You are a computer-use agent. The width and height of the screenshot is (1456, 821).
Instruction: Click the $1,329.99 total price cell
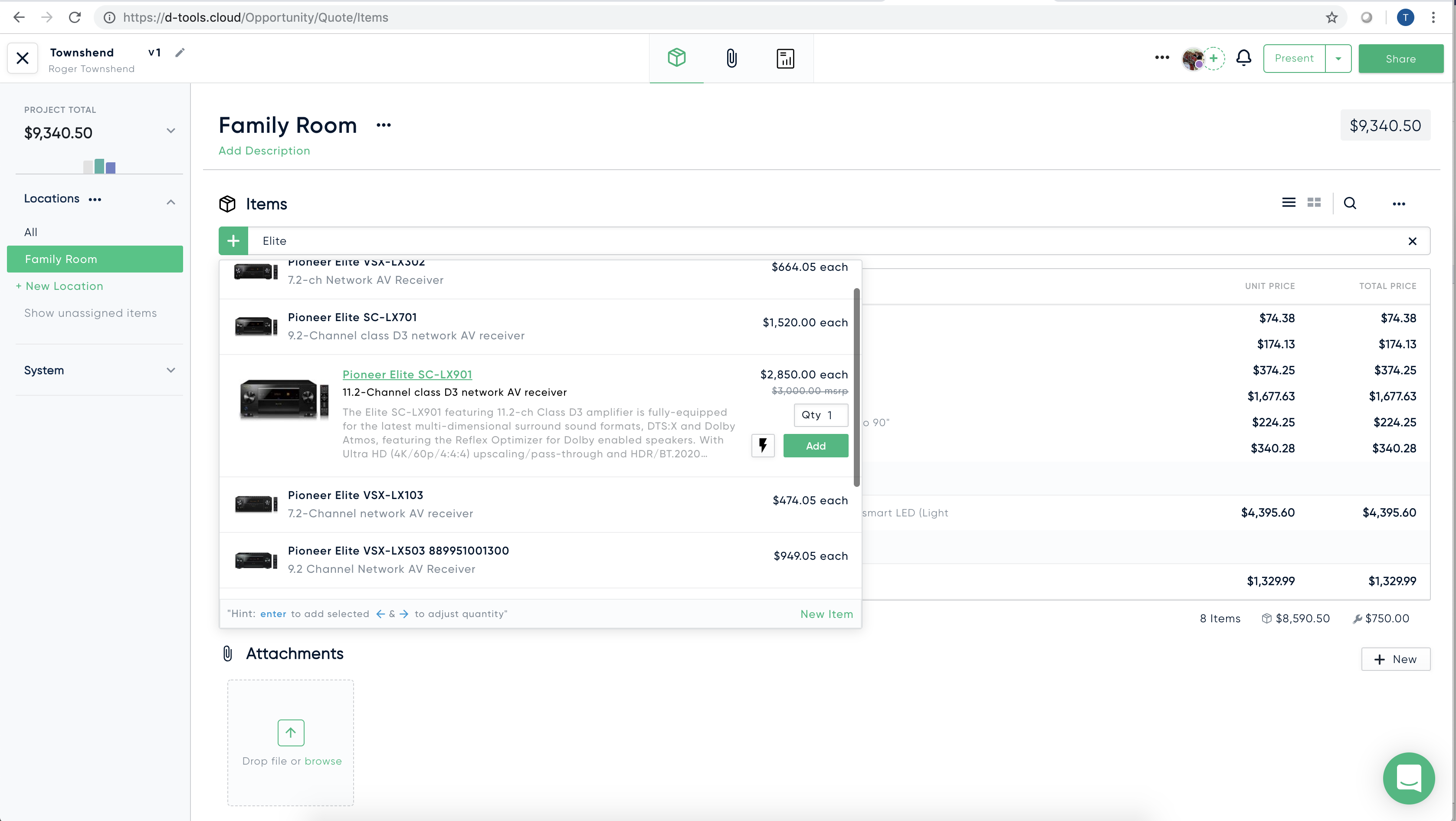[x=1392, y=581]
